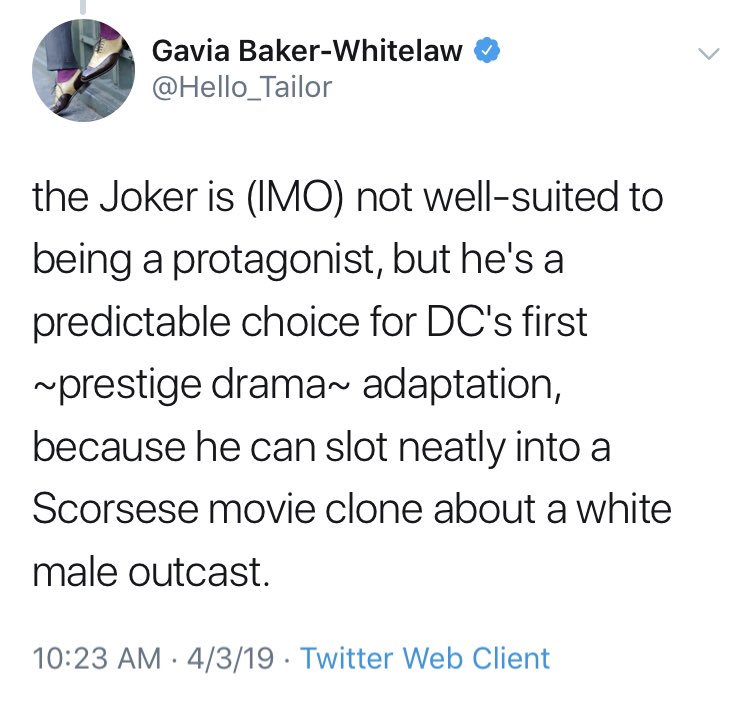Viewport: 750px width, 705px height.
Task: Open the Twitter Web Client link
Action: pyautogui.click(x=425, y=658)
